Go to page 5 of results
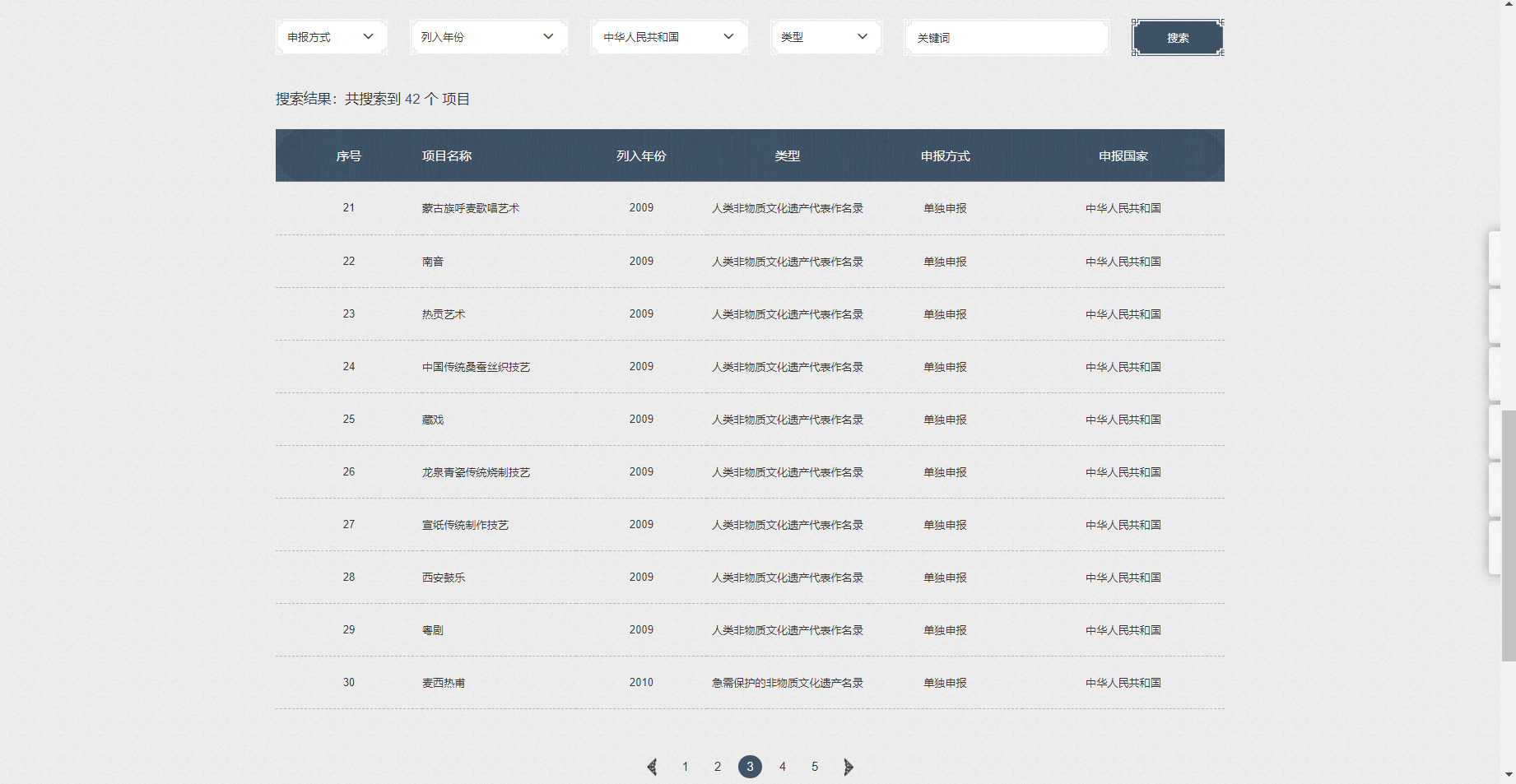The width and height of the screenshot is (1516, 784). 815,767
